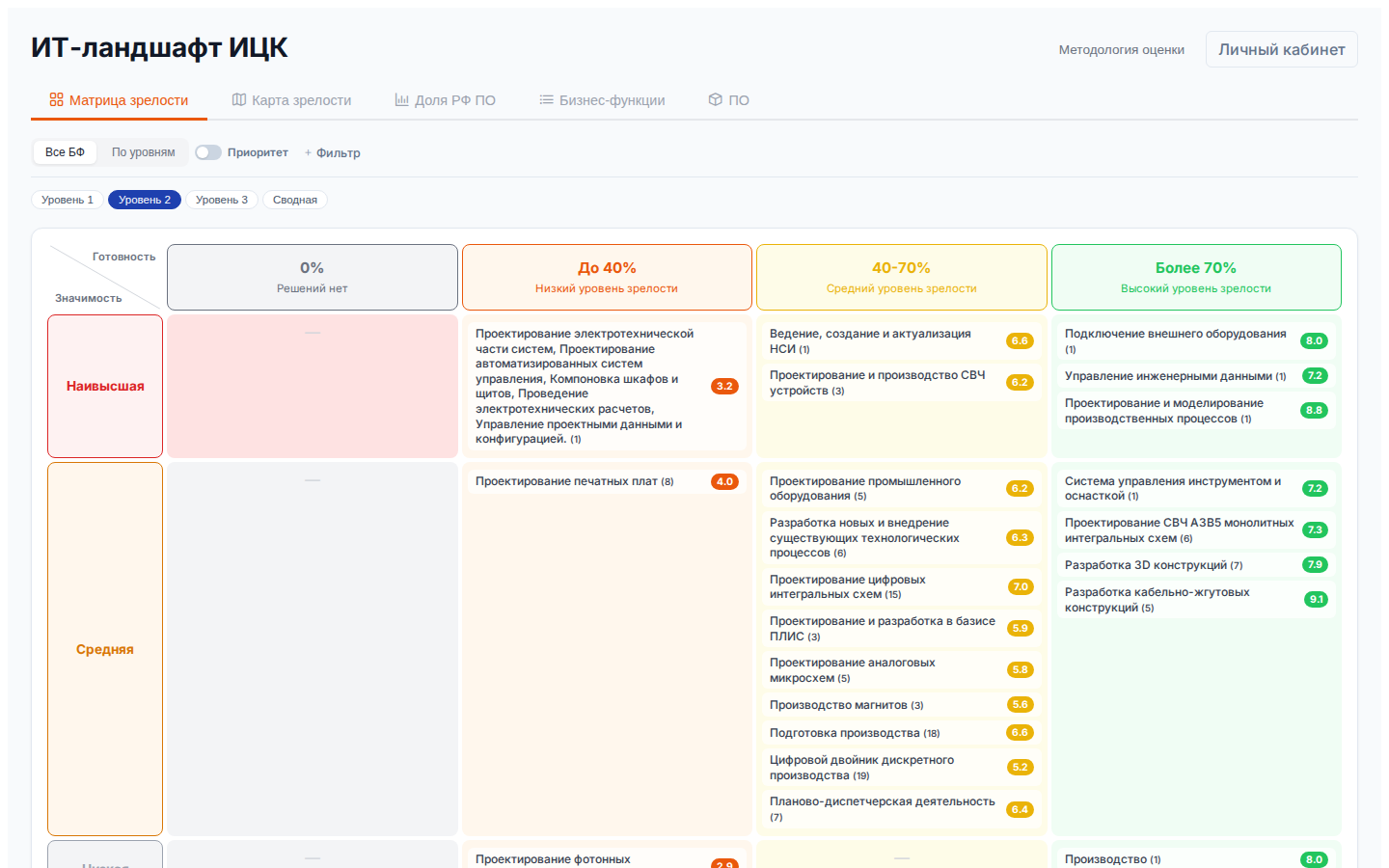Expand Цифровой двойник дискретного производства (19)

click(861, 768)
